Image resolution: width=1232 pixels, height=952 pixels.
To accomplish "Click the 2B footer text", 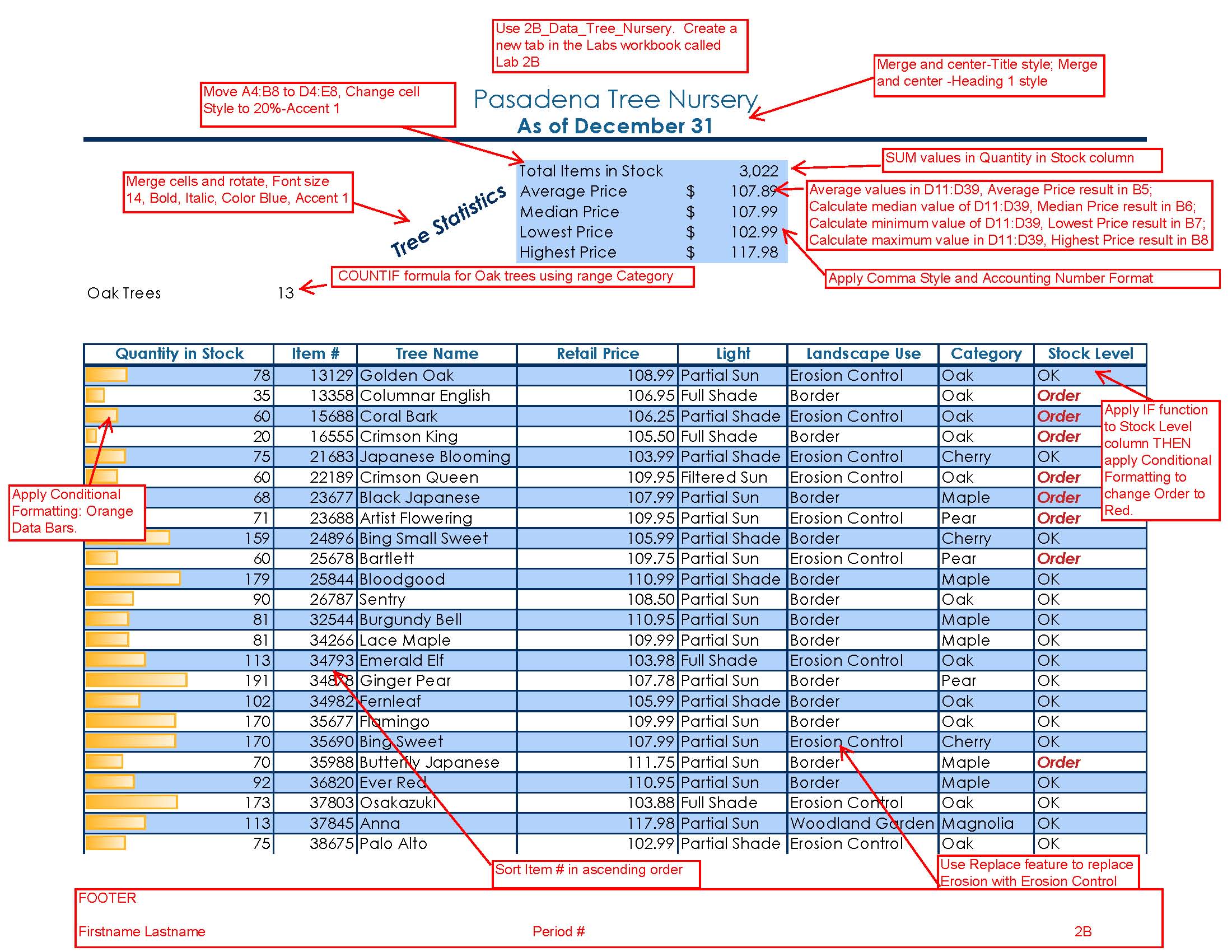I will (1082, 931).
